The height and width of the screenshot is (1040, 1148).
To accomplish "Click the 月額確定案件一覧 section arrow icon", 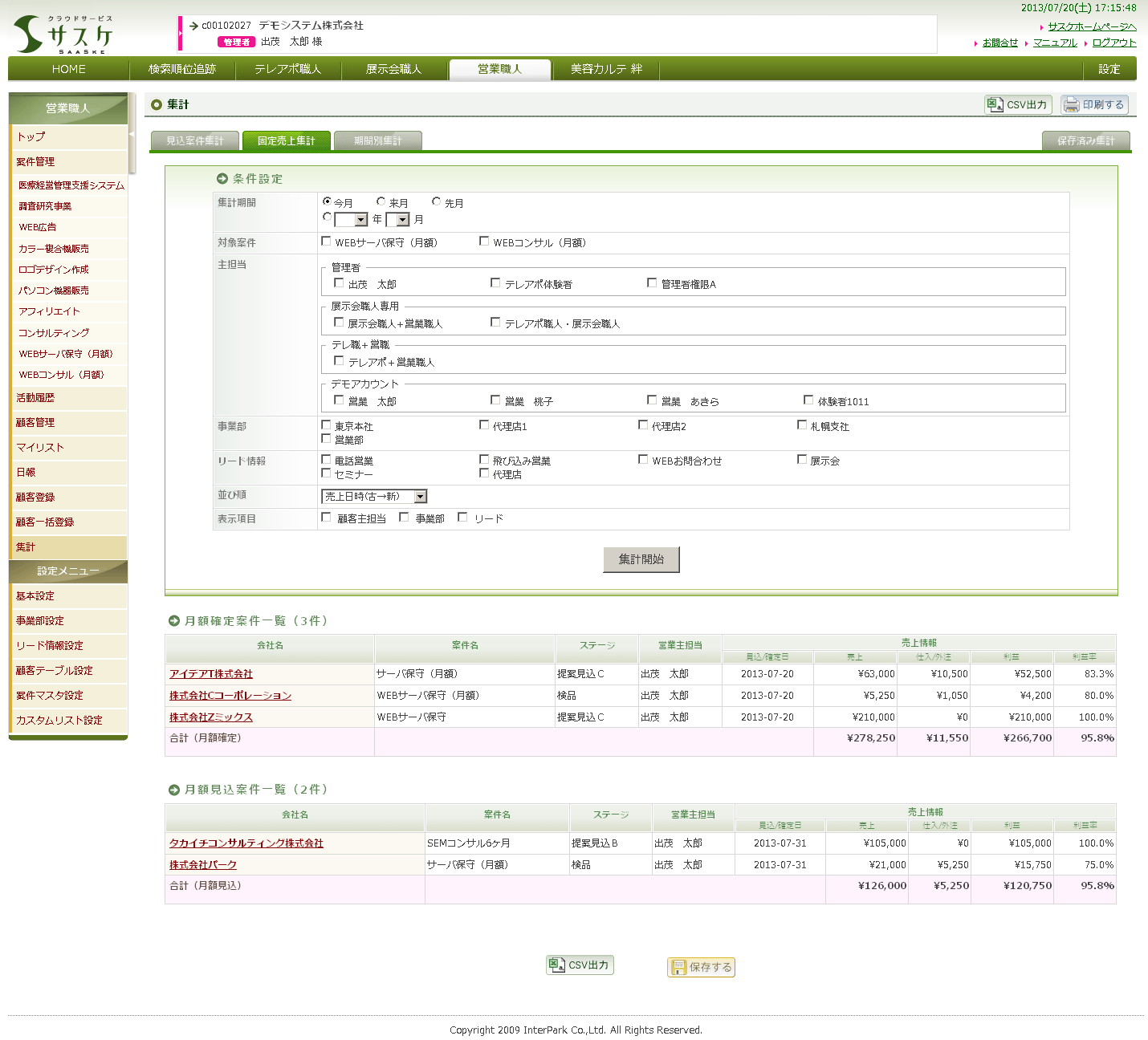I will tap(174, 621).
